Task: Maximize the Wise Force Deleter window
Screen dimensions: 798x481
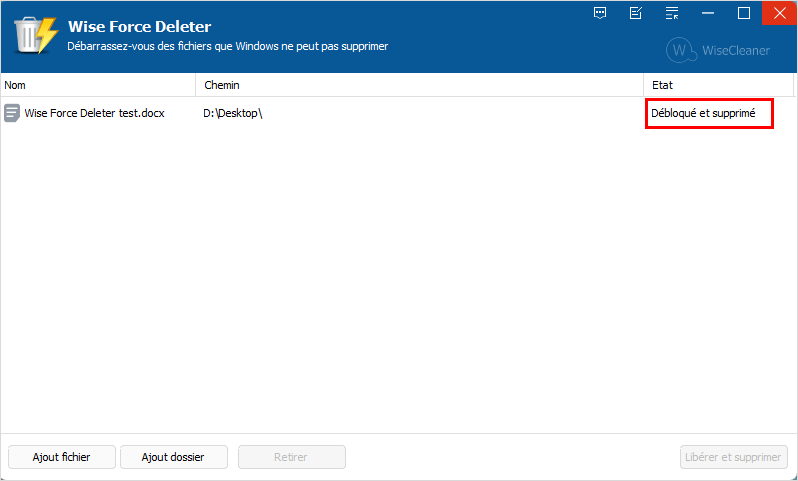Action: [744, 13]
